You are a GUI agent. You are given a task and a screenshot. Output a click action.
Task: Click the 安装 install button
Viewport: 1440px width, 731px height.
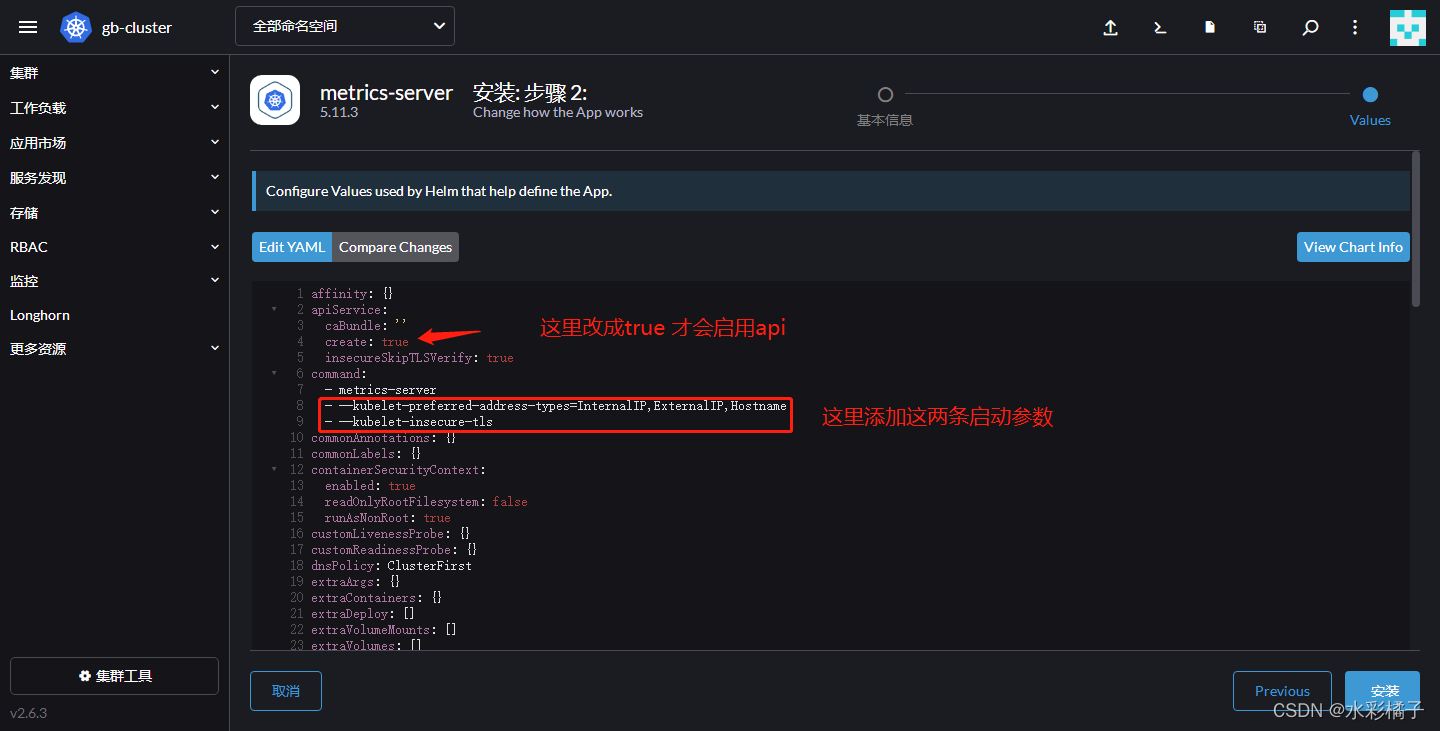(x=1382, y=691)
